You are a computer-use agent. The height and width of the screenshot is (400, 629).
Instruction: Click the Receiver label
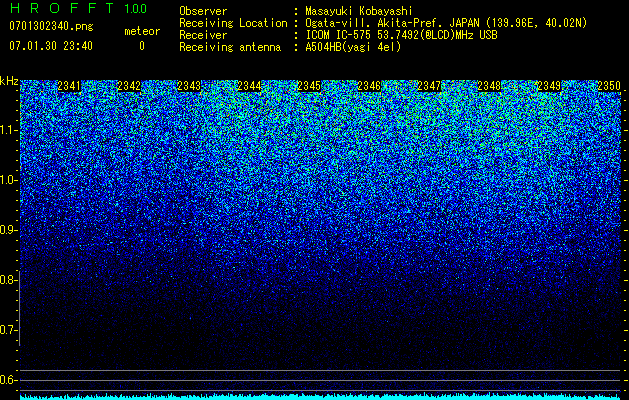point(203,35)
